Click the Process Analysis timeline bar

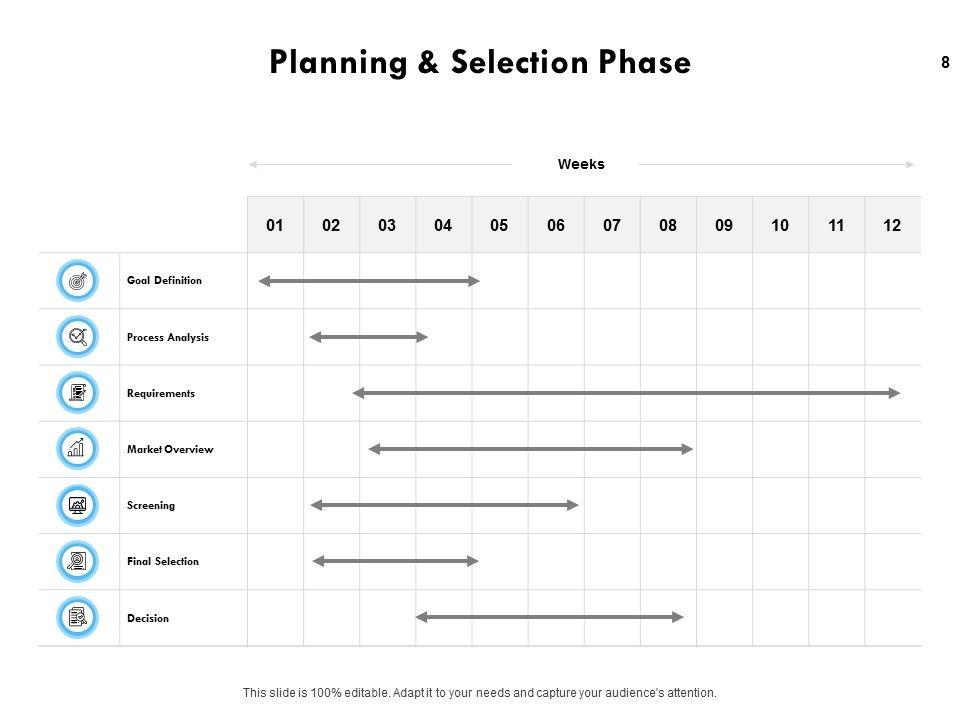click(x=368, y=337)
